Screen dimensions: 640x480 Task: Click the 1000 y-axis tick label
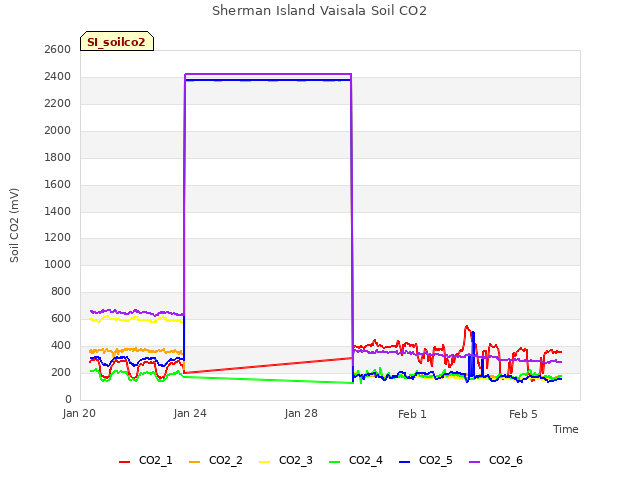click(58, 264)
